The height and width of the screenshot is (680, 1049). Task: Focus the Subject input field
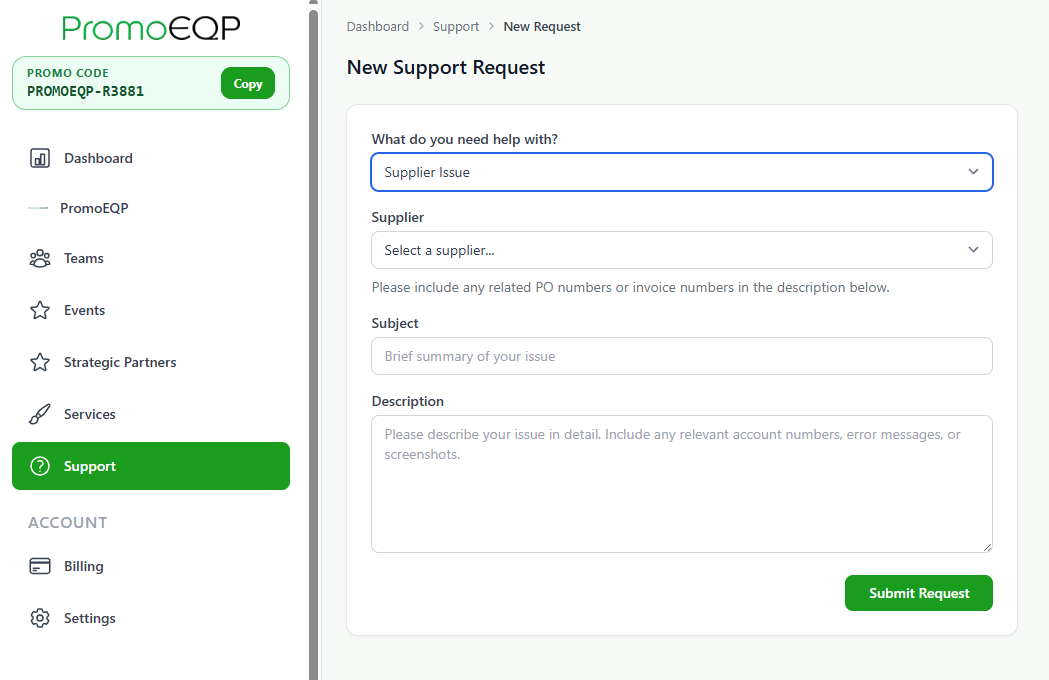pos(682,356)
